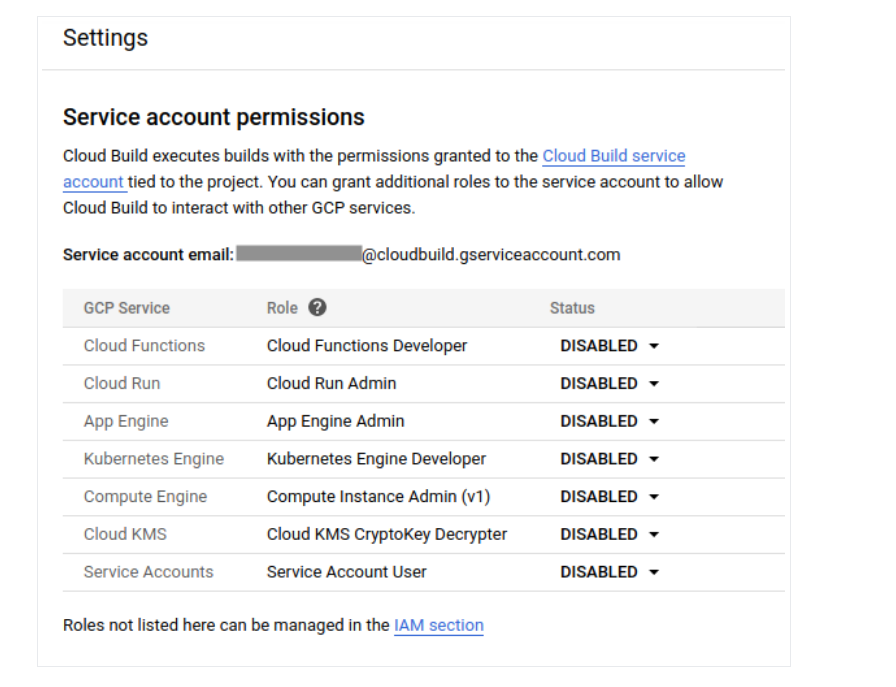Expand the App Engine status dropdown
The height and width of the screenshot is (687, 896).
pos(609,421)
